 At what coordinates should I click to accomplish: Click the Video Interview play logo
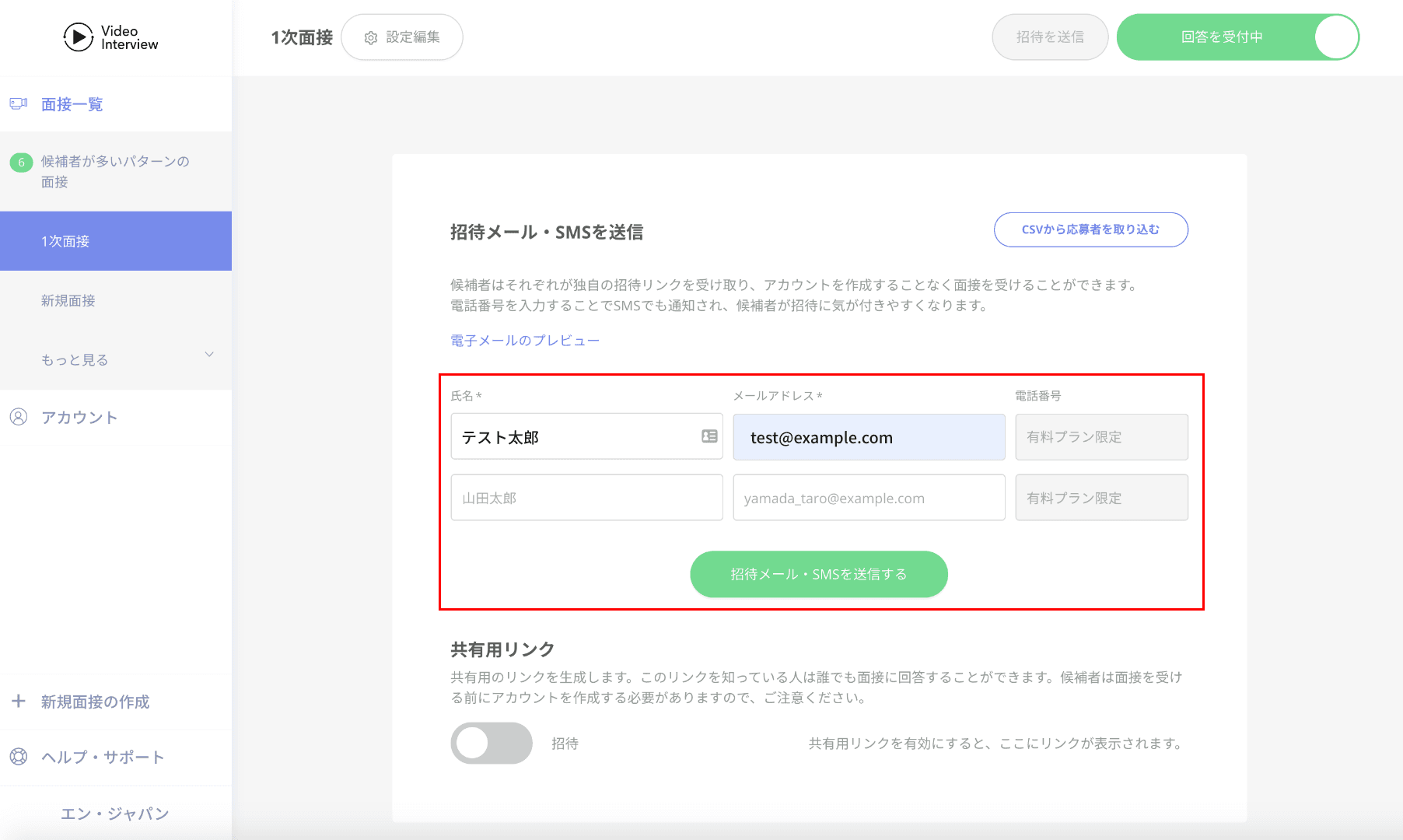[x=78, y=37]
